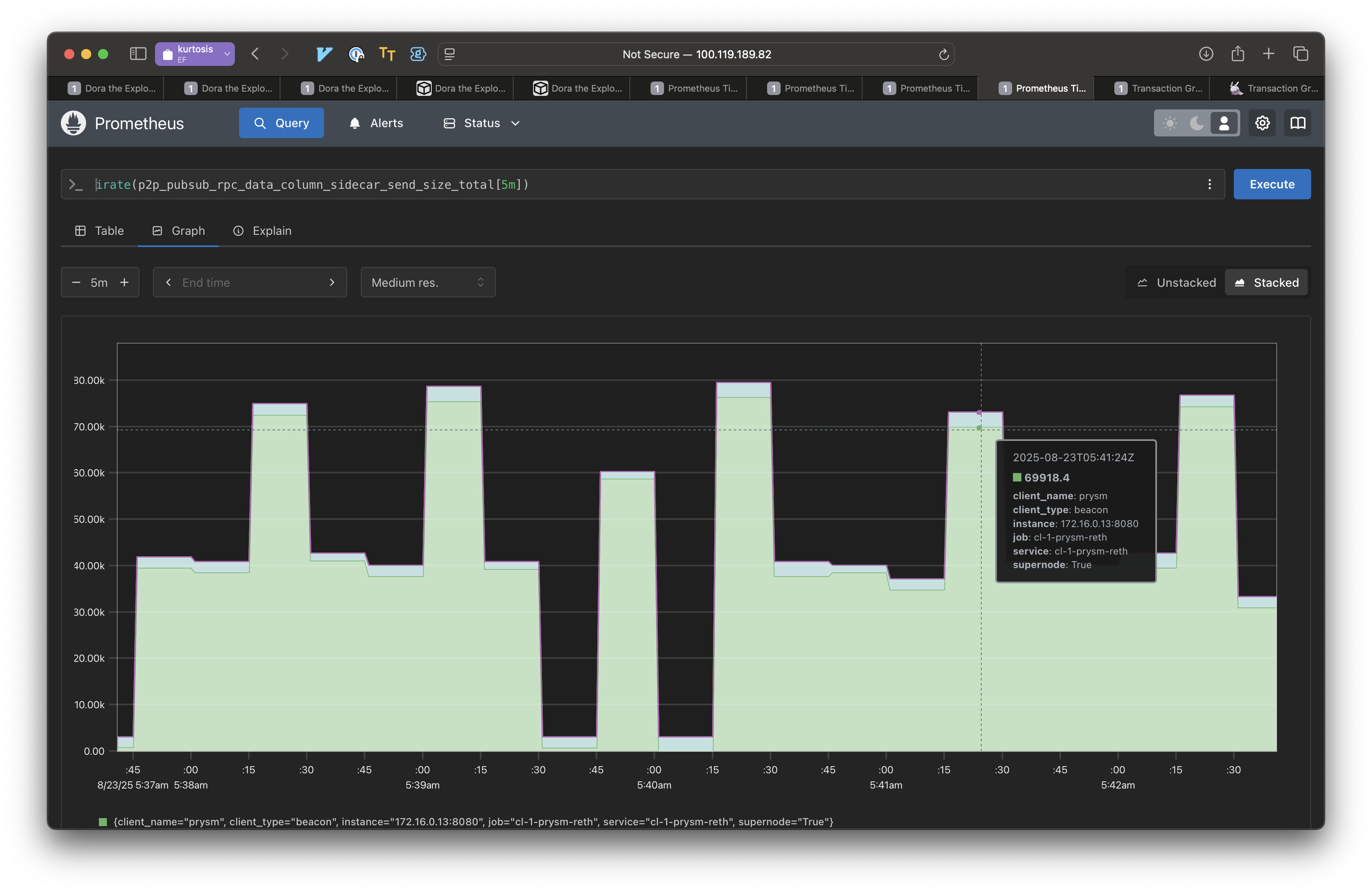Image resolution: width=1372 pixels, height=892 pixels.
Task: Reload the page with the refresh icon
Action: pyautogui.click(x=943, y=54)
